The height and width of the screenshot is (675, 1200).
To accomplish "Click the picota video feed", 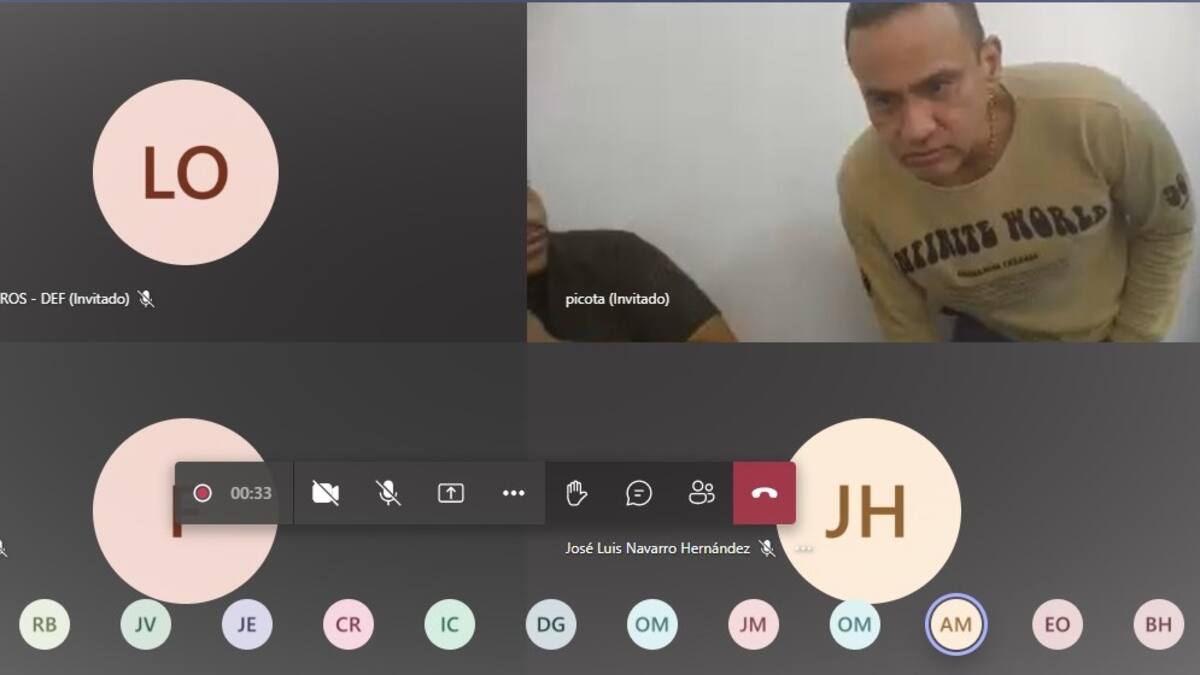I will (x=862, y=172).
